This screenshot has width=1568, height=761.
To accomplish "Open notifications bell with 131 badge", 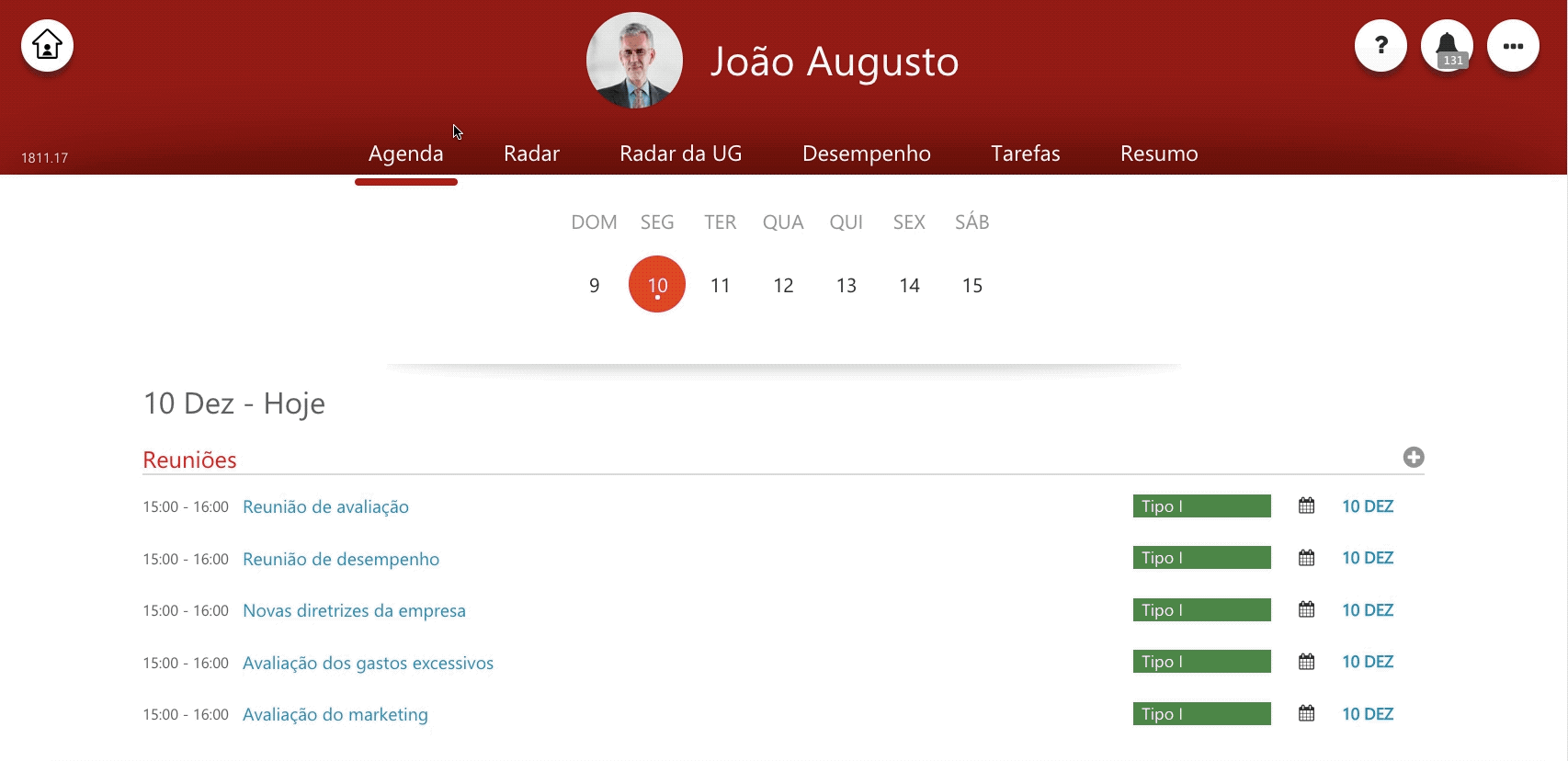I will [x=1448, y=45].
